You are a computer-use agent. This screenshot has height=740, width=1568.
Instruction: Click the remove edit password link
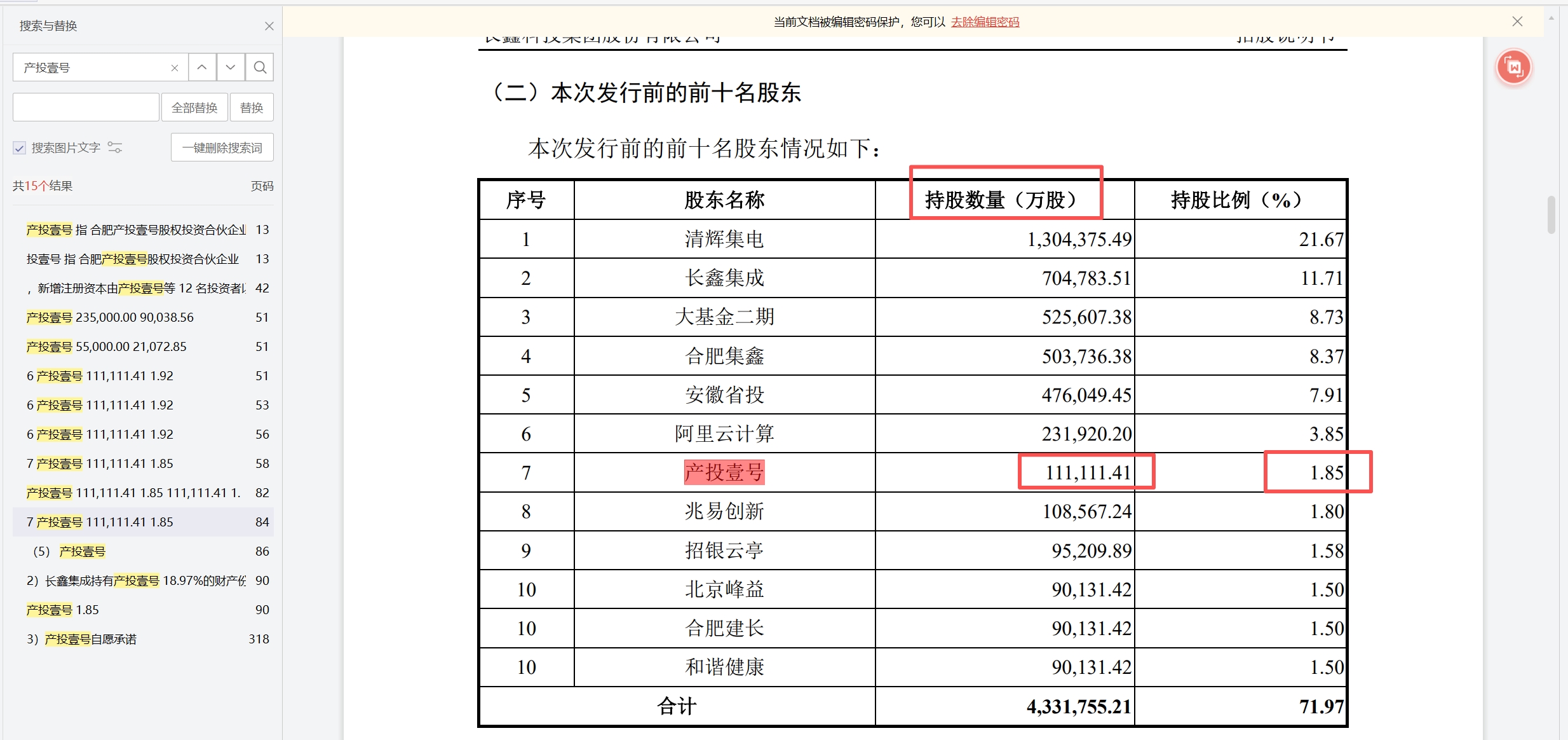[985, 22]
